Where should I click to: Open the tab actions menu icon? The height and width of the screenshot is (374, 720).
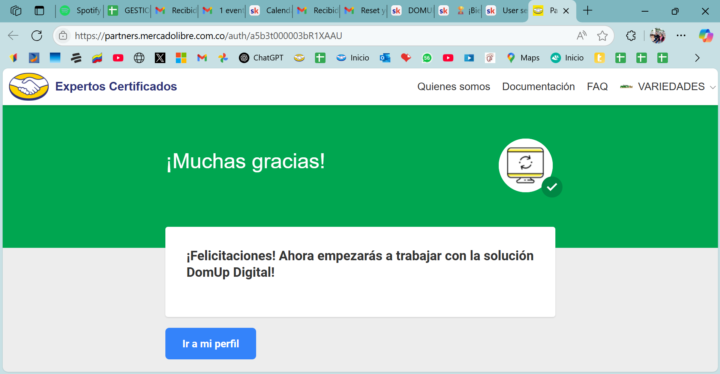click(39, 11)
